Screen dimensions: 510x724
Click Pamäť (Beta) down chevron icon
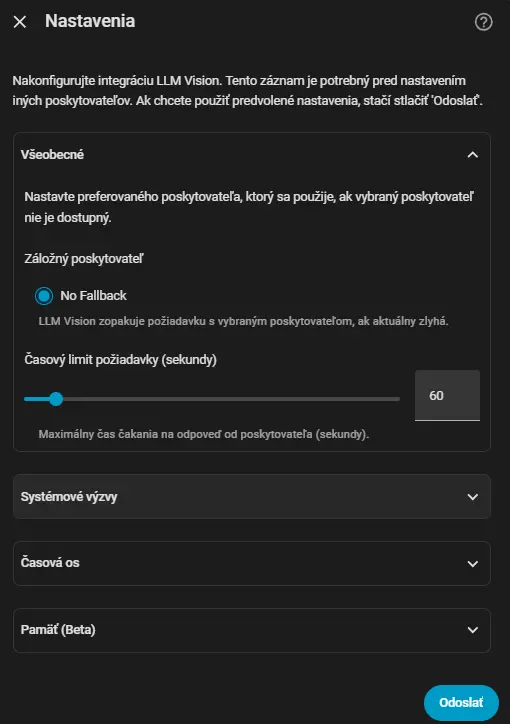(x=473, y=630)
